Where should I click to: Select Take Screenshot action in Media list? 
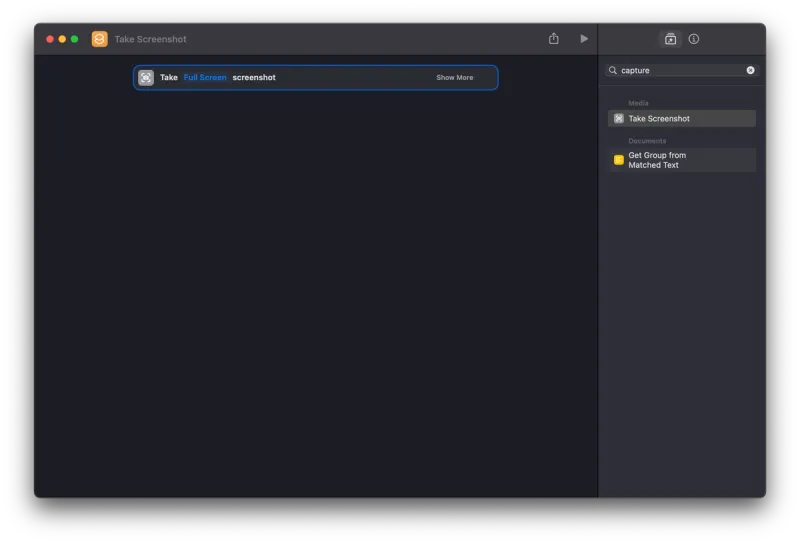(682, 118)
